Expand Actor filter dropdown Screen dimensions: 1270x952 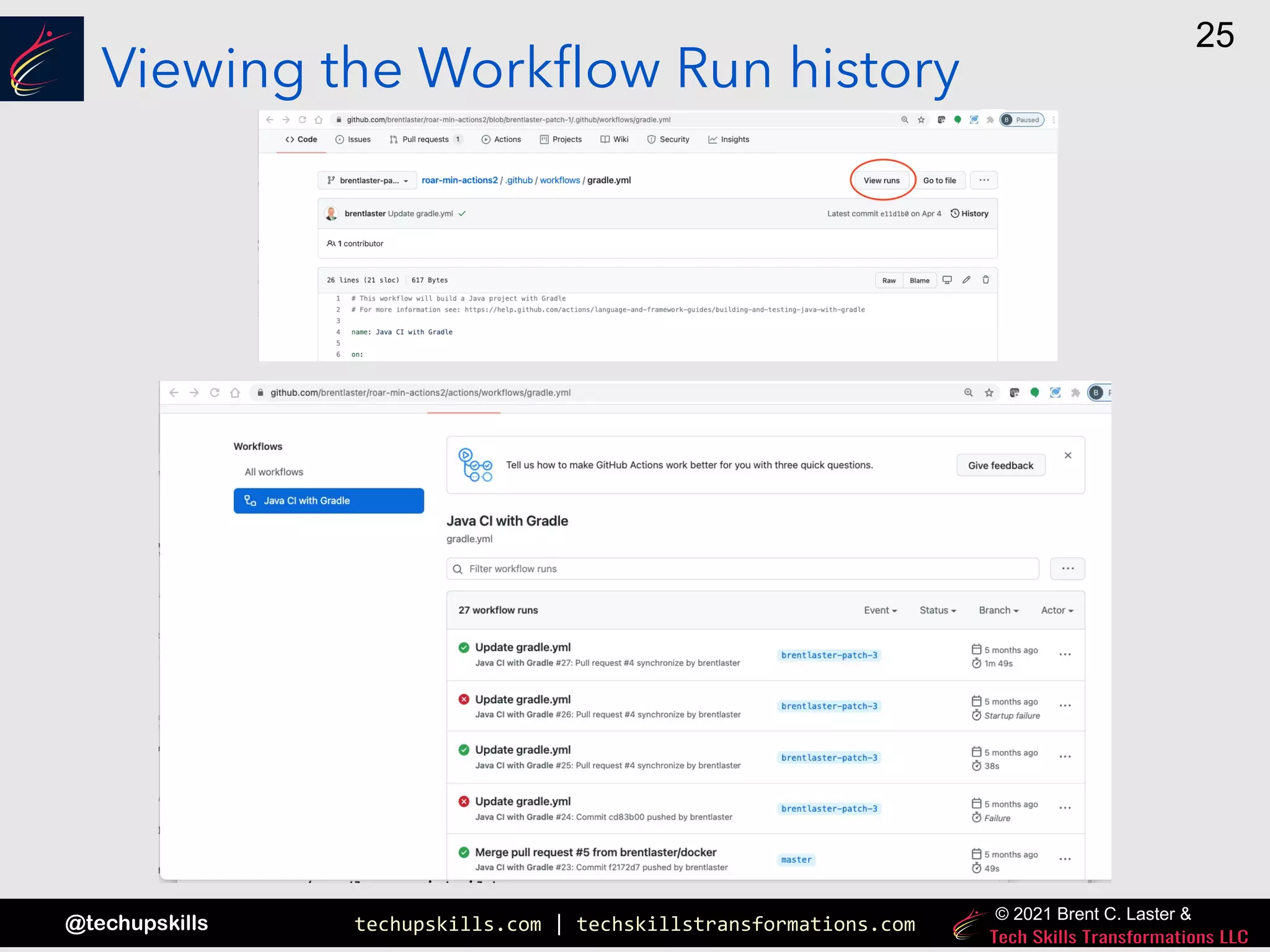(x=1057, y=610)
